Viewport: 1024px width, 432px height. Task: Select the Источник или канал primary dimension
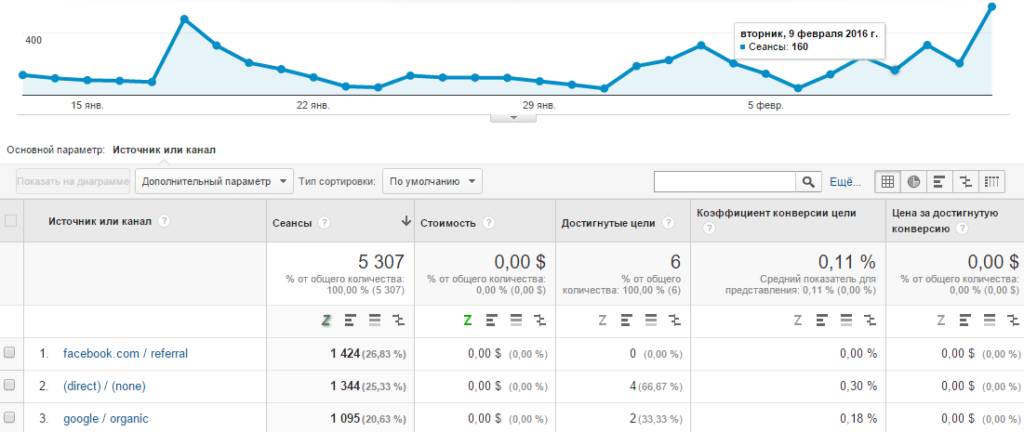(x=164, y=149)
